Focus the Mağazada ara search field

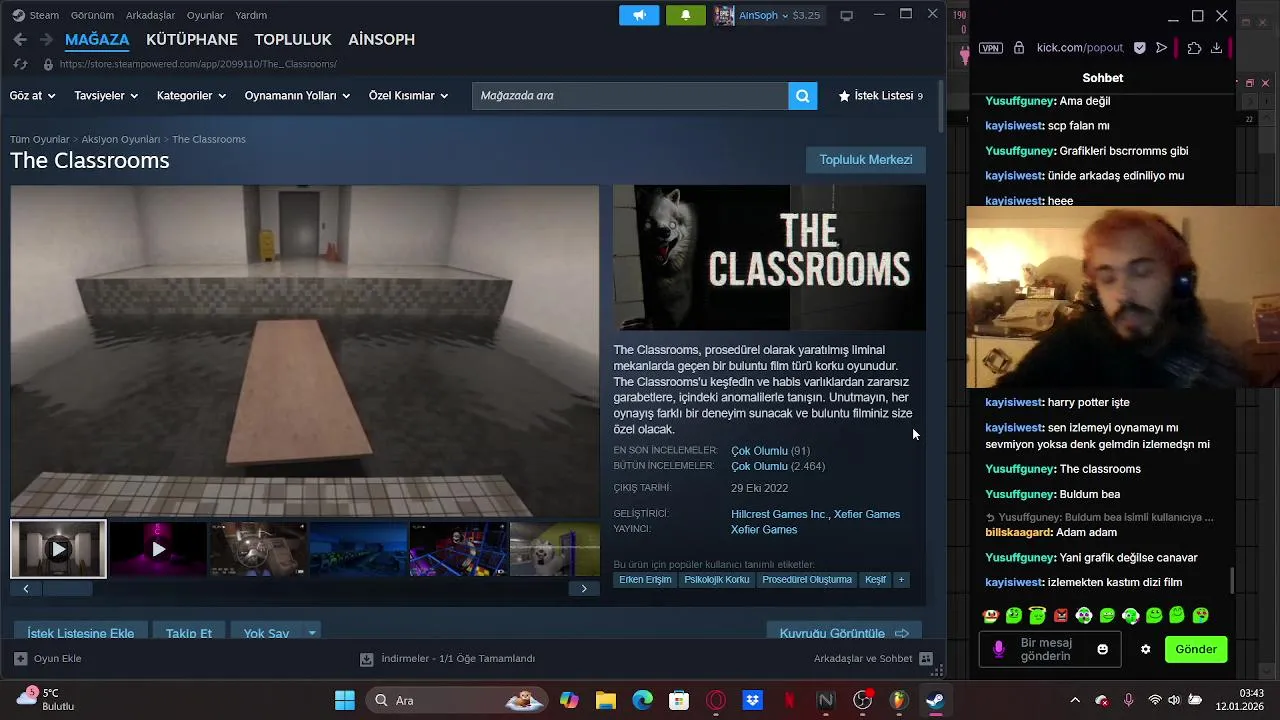[630, 96]
